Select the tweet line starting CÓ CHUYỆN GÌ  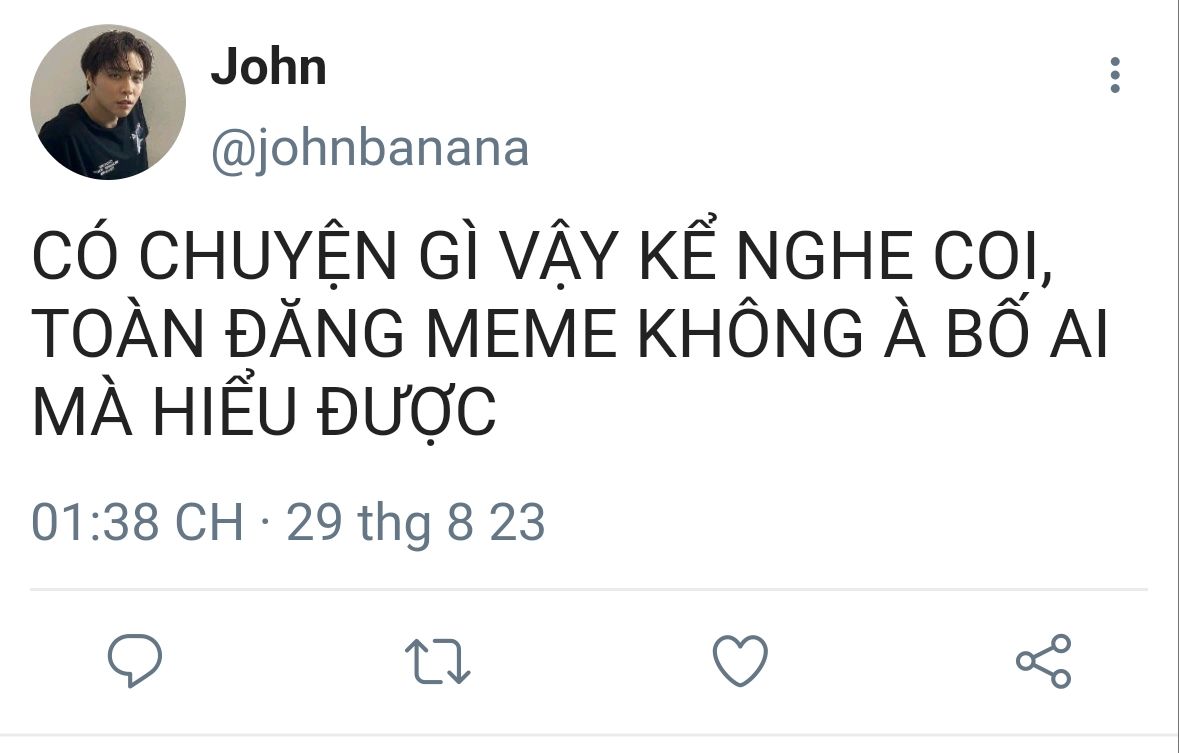tap(541, 256)
